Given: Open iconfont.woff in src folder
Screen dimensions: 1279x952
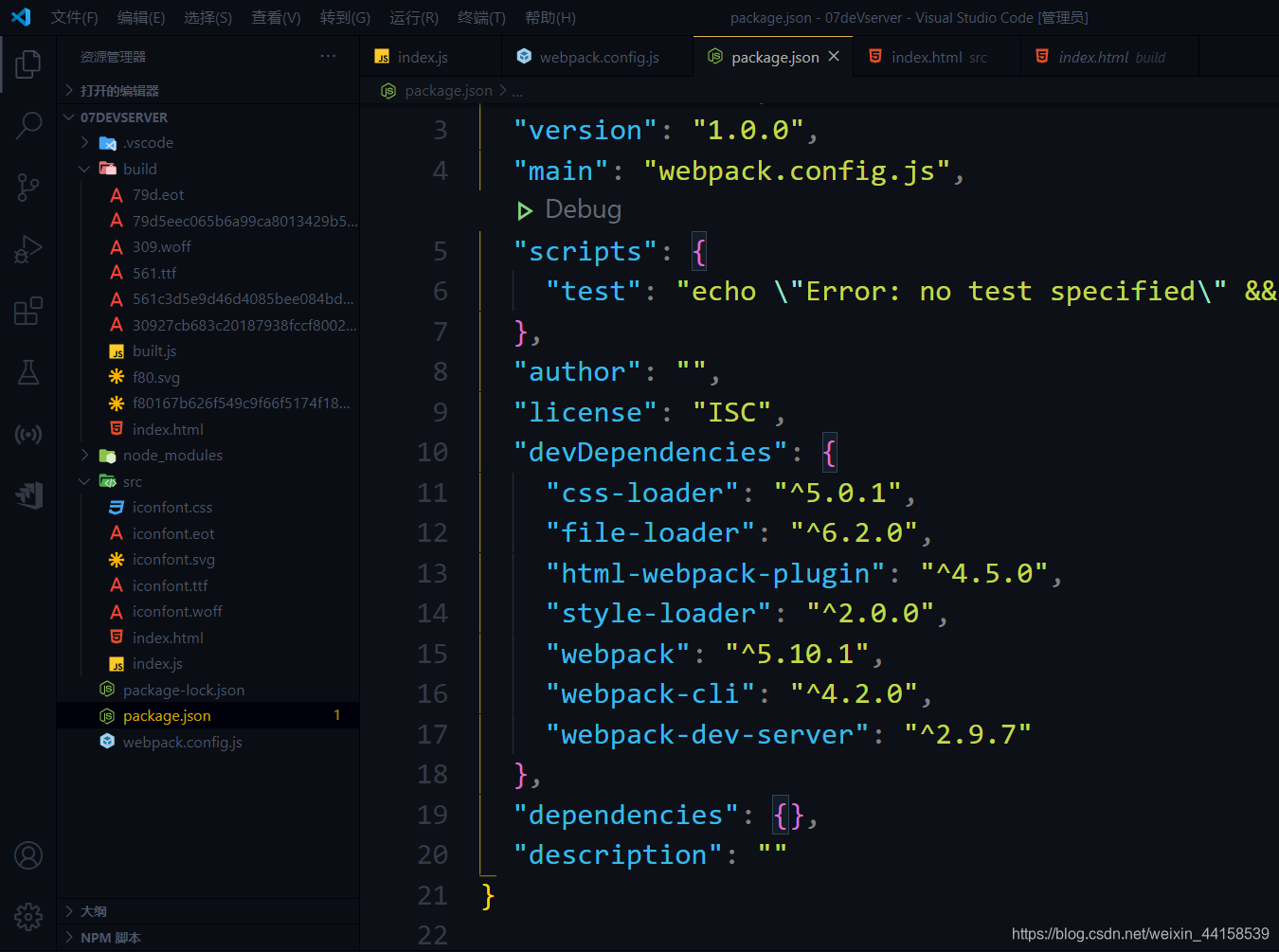Looking at the screenshot, I should 208,612.
